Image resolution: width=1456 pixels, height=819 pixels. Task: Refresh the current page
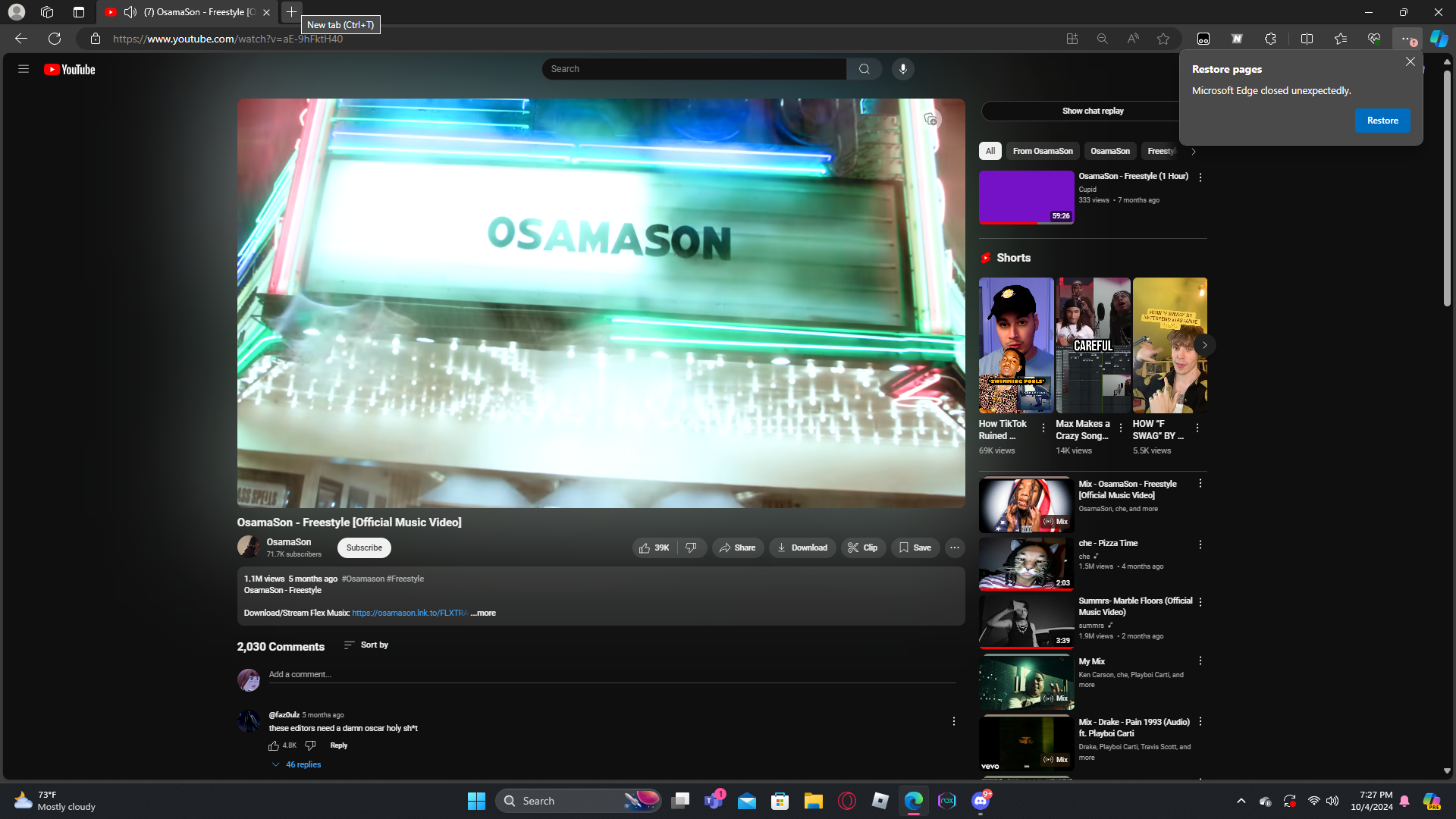coord(55,39)
